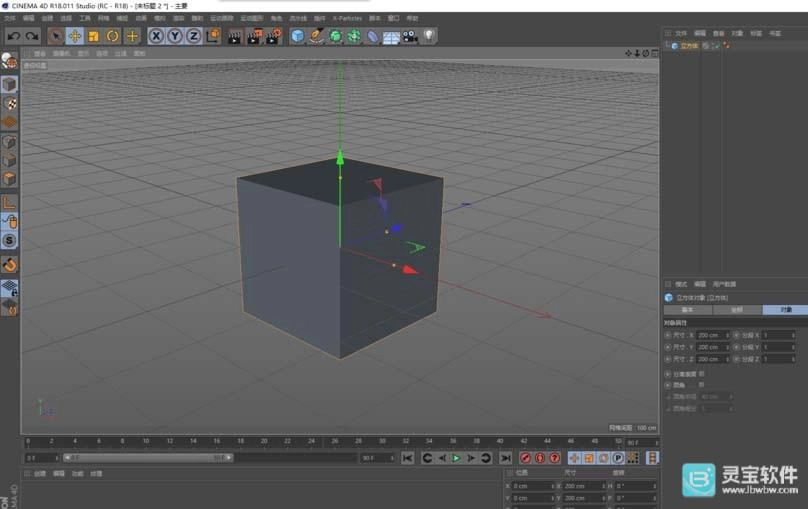808x509 pixels.
Task: Activate the Scale tool
Action: (x=93, y=36)
